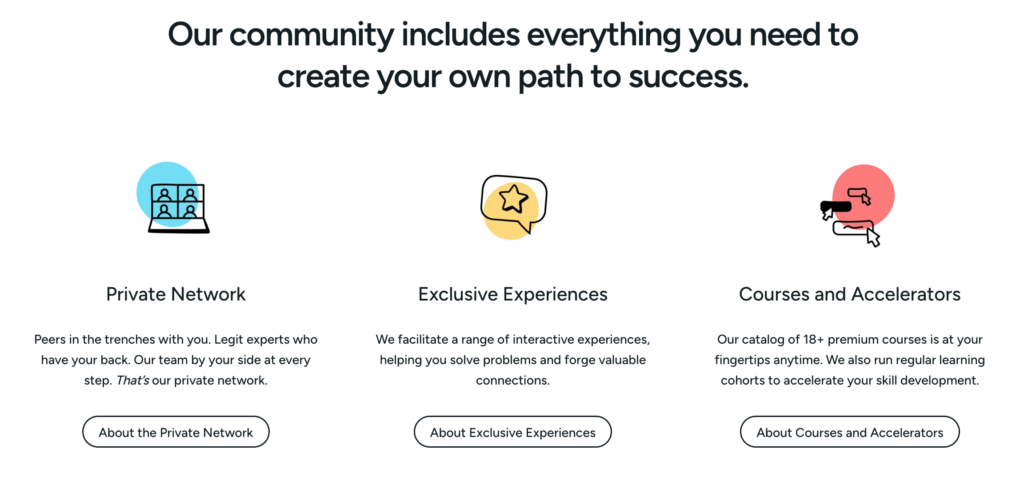Screen dimensions: 1024x497
Task: Click the Exclusive Experiences heading
Action: pyautogui.click(x=513, y=294)
